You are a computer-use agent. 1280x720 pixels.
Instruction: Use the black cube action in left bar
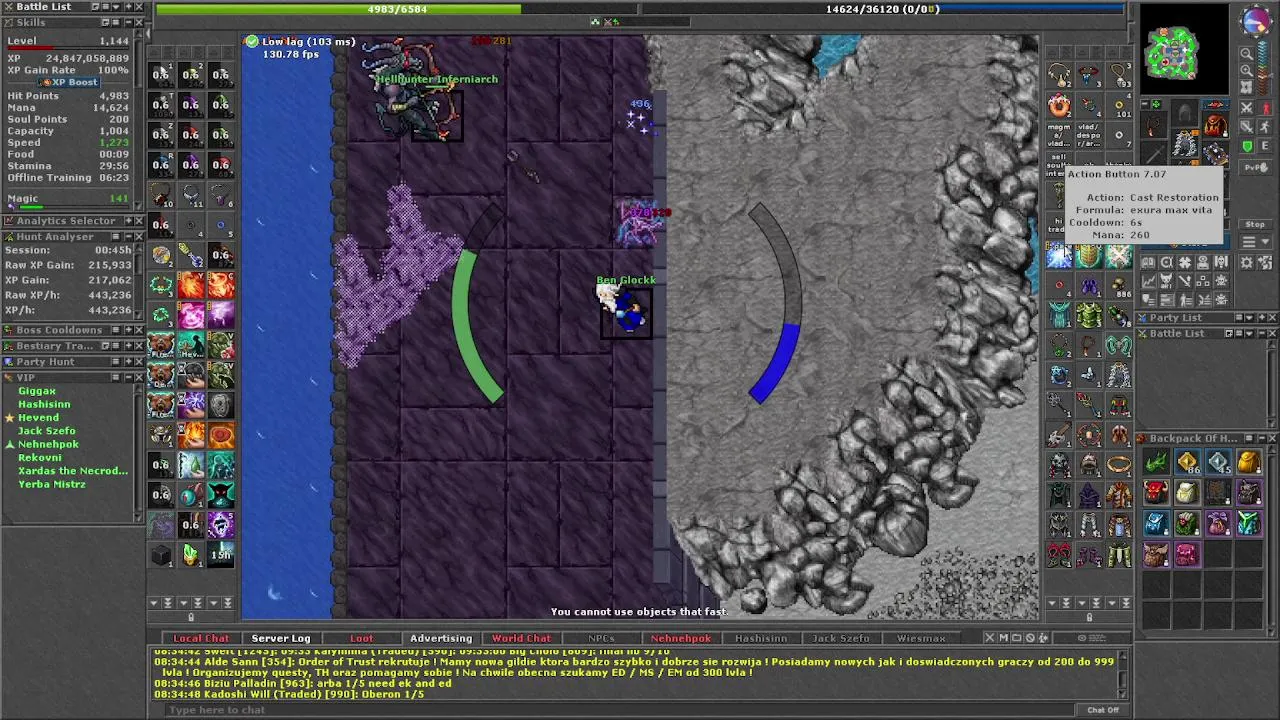160,553
